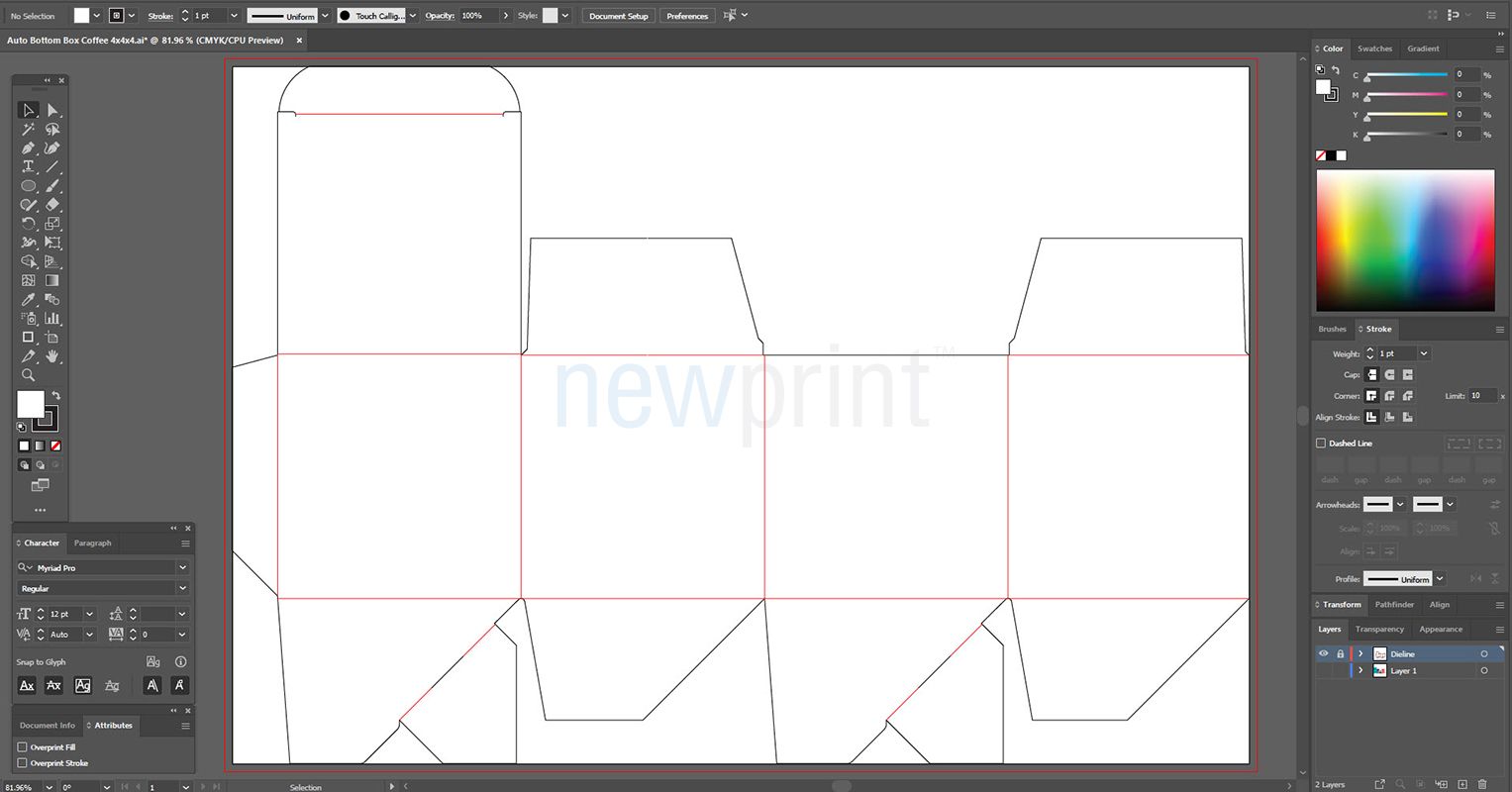Check the Dashed Line option
Viewport: 1512px width, 792px height.
coord(1322,443)
